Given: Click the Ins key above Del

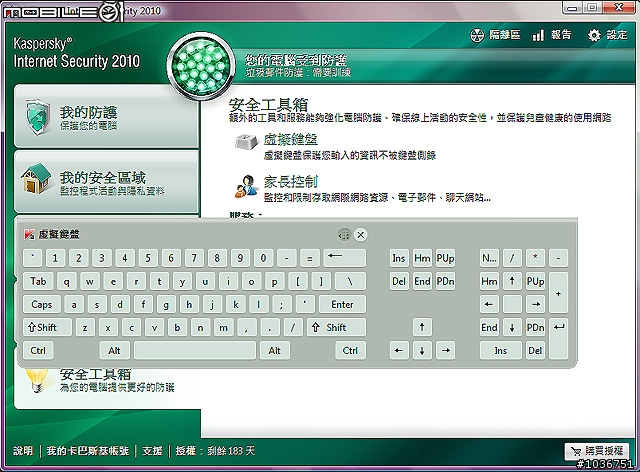Looking at the screenshot, I should (399, 258).
